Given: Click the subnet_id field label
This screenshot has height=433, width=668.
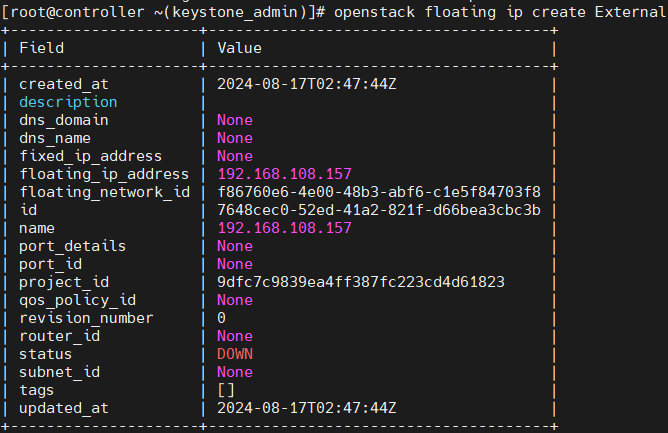Looking at the screenshot, I should [x=59, y=372].
